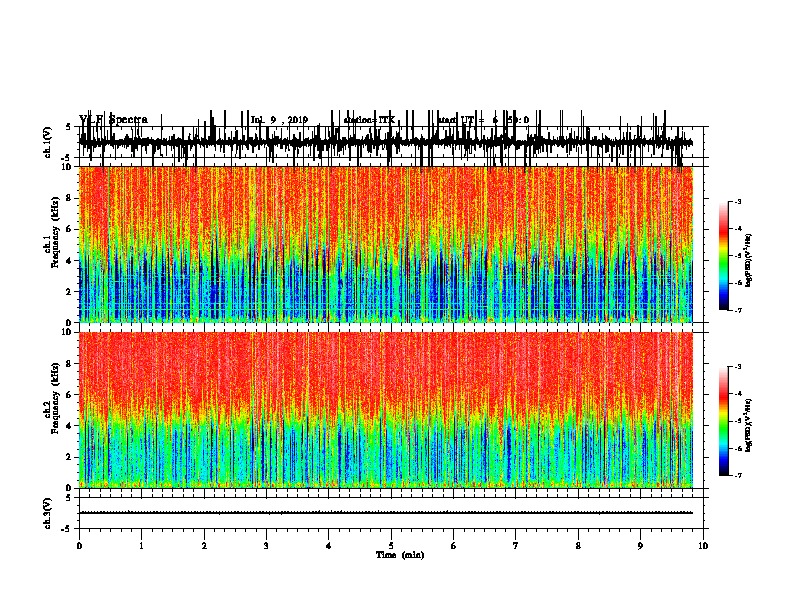The height and width of the screenshot is (612, 792).
Task: Click the ch.1 spectrogram color bar
Action: tap(724, 256)
